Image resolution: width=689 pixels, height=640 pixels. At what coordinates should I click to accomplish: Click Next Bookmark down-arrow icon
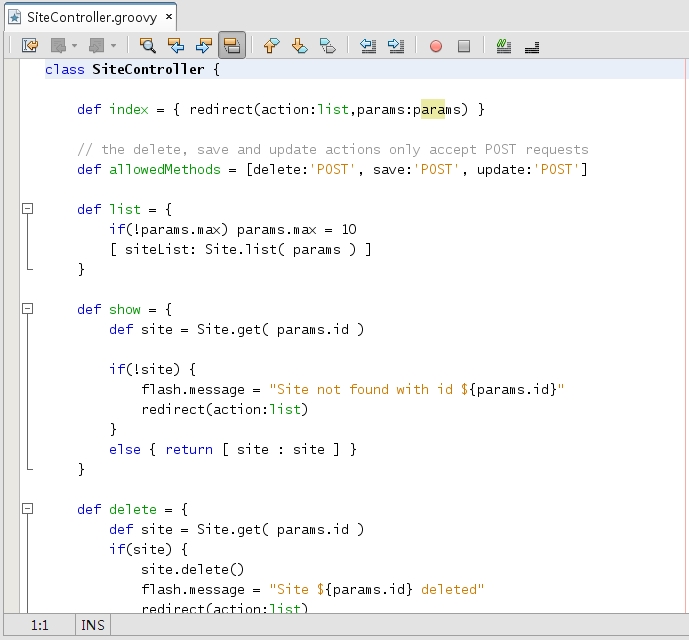tap(300, 45)
